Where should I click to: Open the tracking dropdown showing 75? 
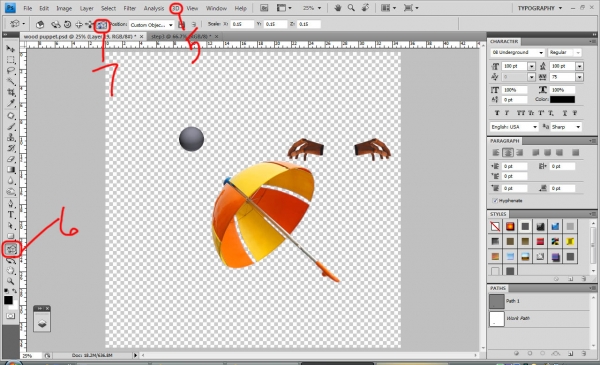[580, 77]
